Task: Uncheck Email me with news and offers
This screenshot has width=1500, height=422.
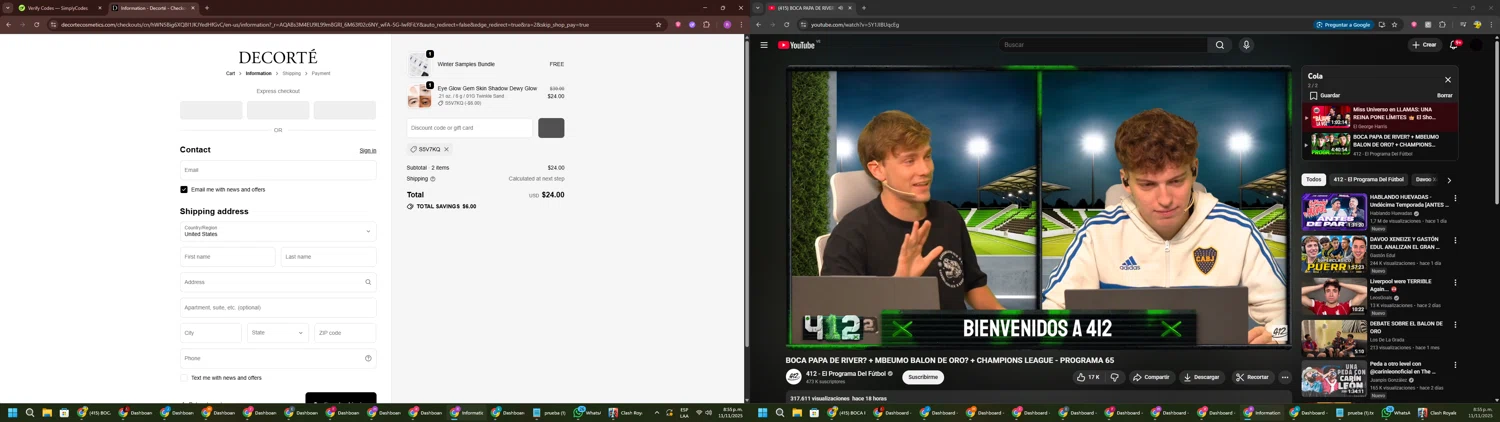Action: coord(184,189)
